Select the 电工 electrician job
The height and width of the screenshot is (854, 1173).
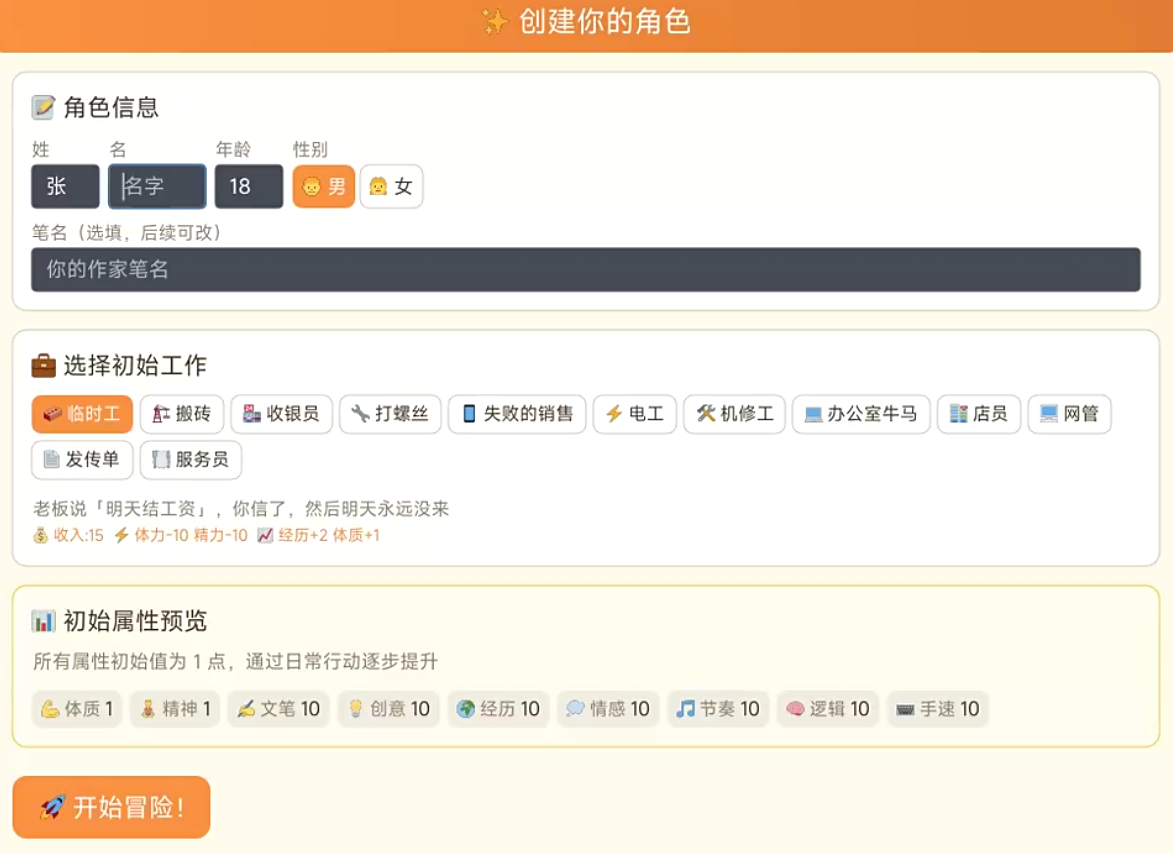click(634, 414)
